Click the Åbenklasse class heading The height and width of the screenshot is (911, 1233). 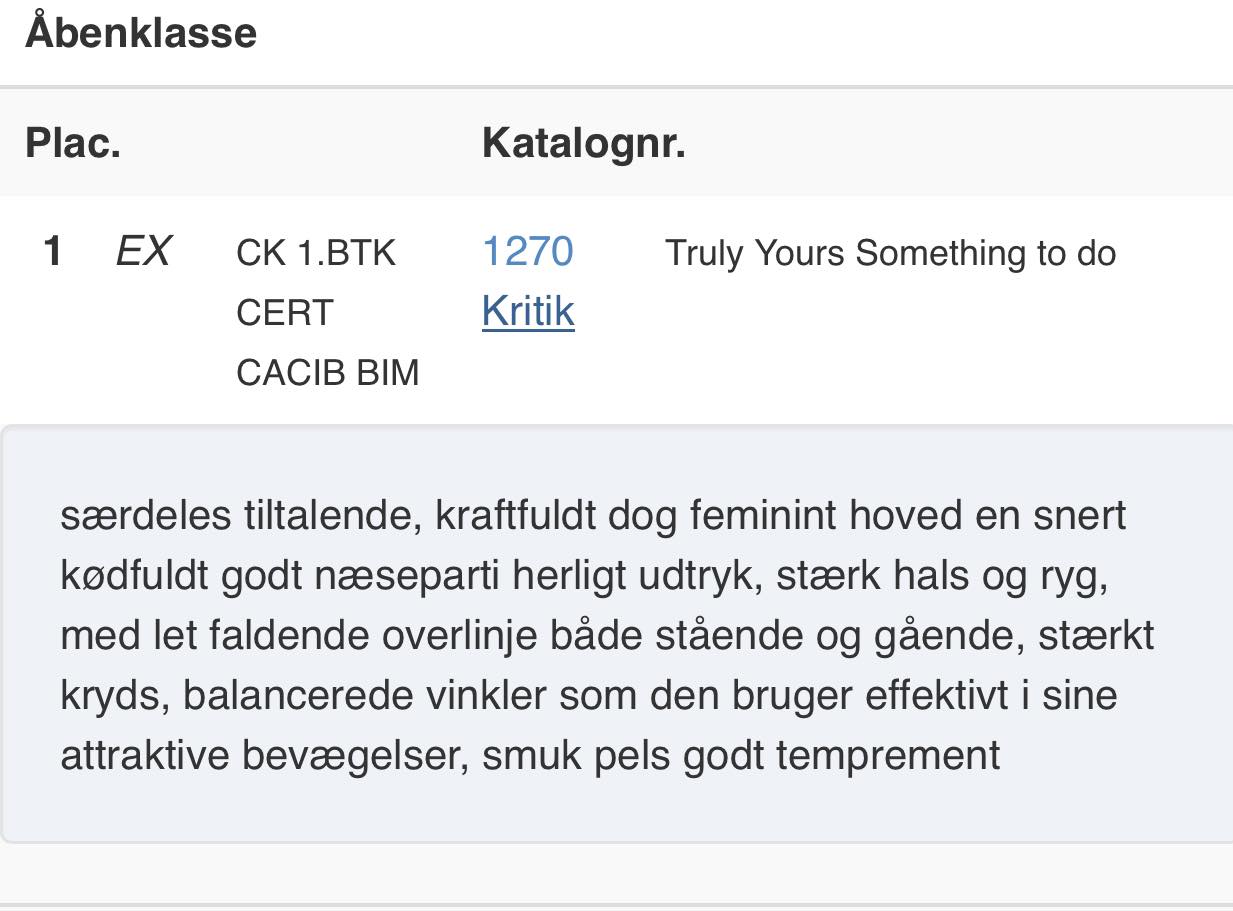(x=141, y=31)
